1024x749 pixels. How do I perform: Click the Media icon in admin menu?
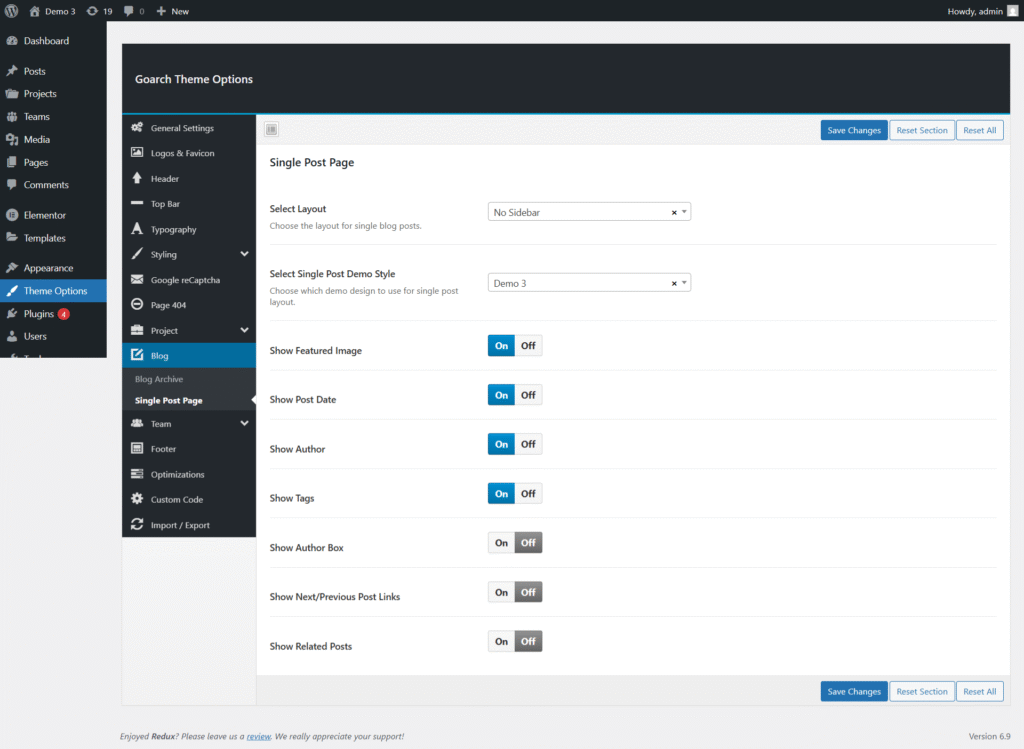click(12, 139)
